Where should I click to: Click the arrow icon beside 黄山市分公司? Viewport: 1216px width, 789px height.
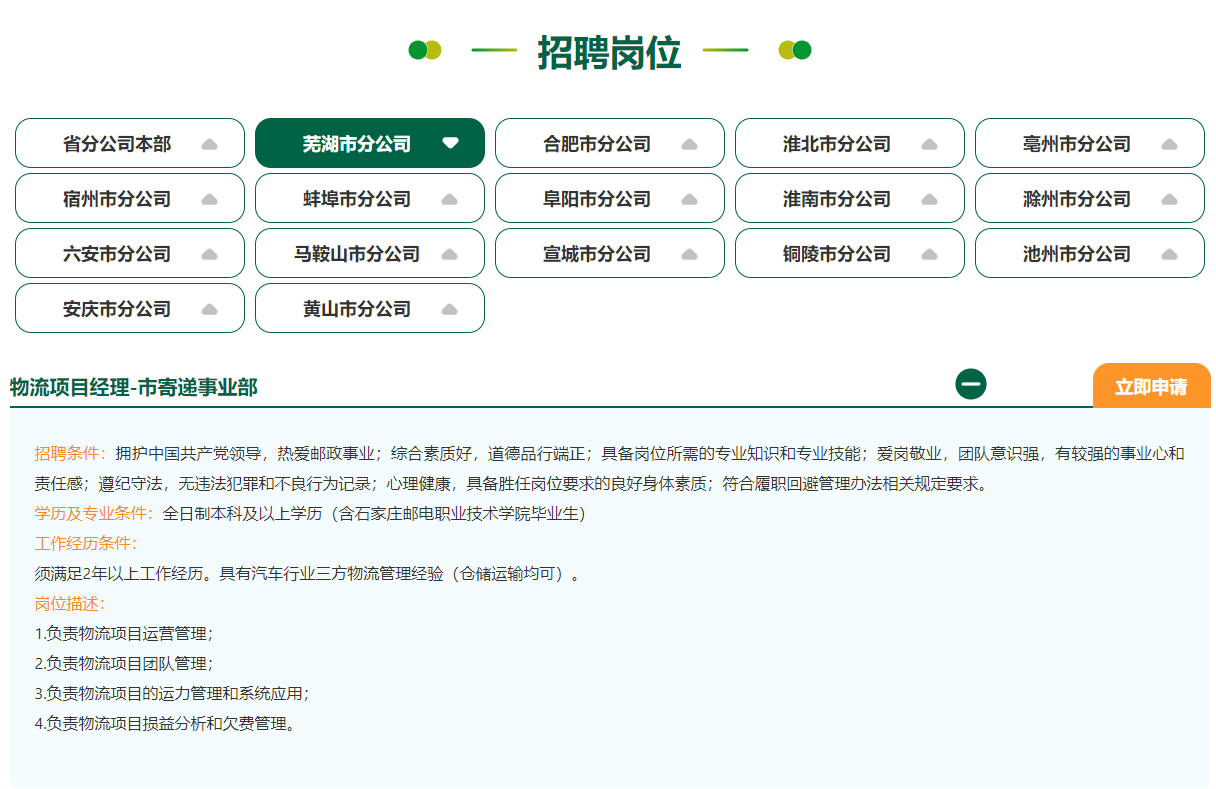click(449, 309)
